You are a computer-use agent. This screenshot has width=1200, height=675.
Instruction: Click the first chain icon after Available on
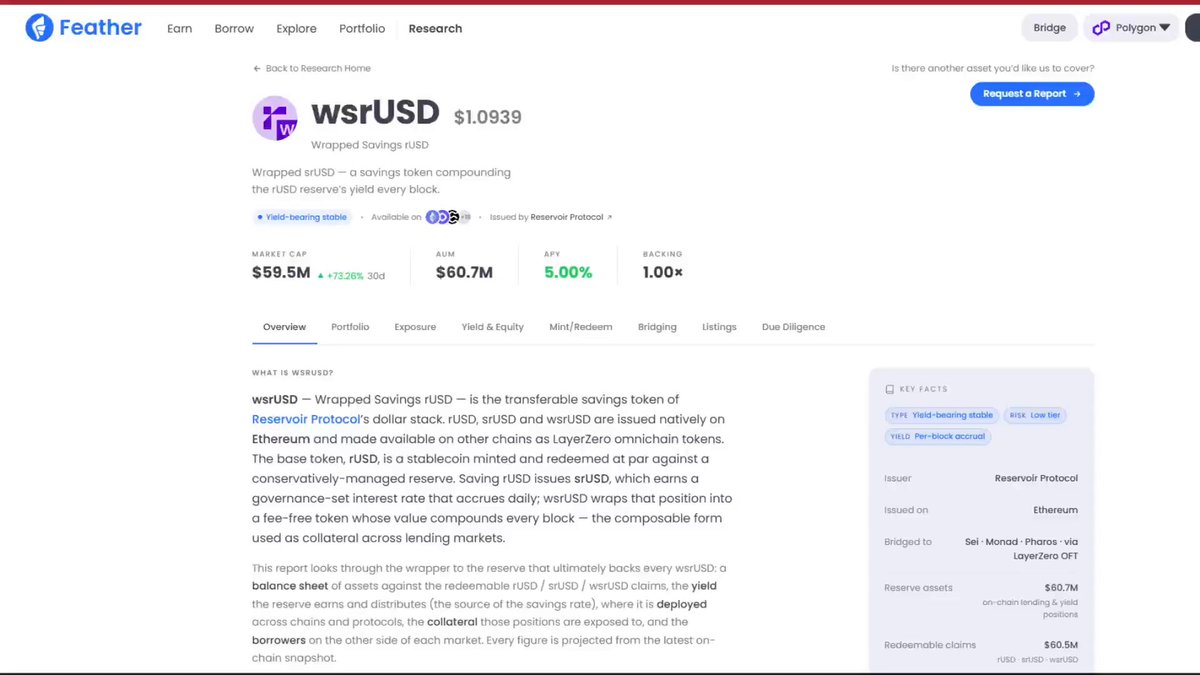[432, 217]
